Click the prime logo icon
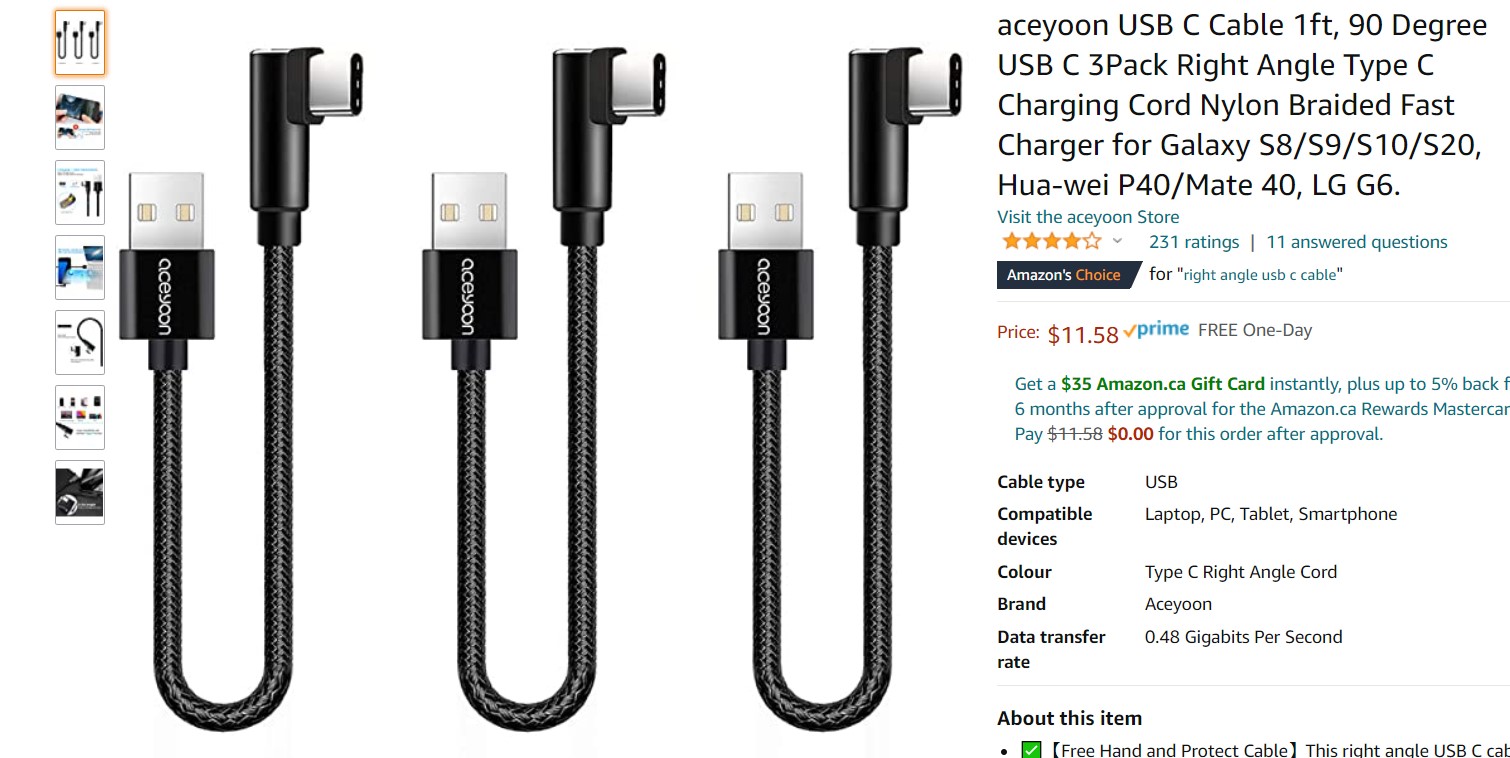This screenshot has height=758, width=1510. click(x=1156, y=330)
